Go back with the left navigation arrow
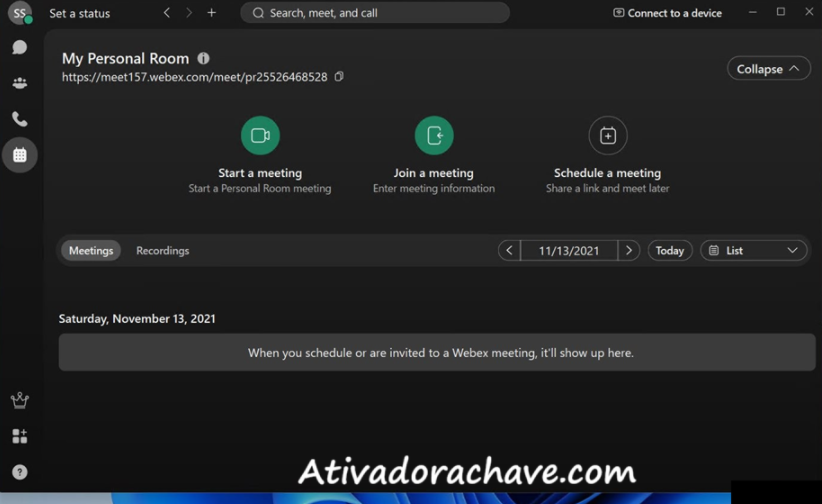 point(167,13)
